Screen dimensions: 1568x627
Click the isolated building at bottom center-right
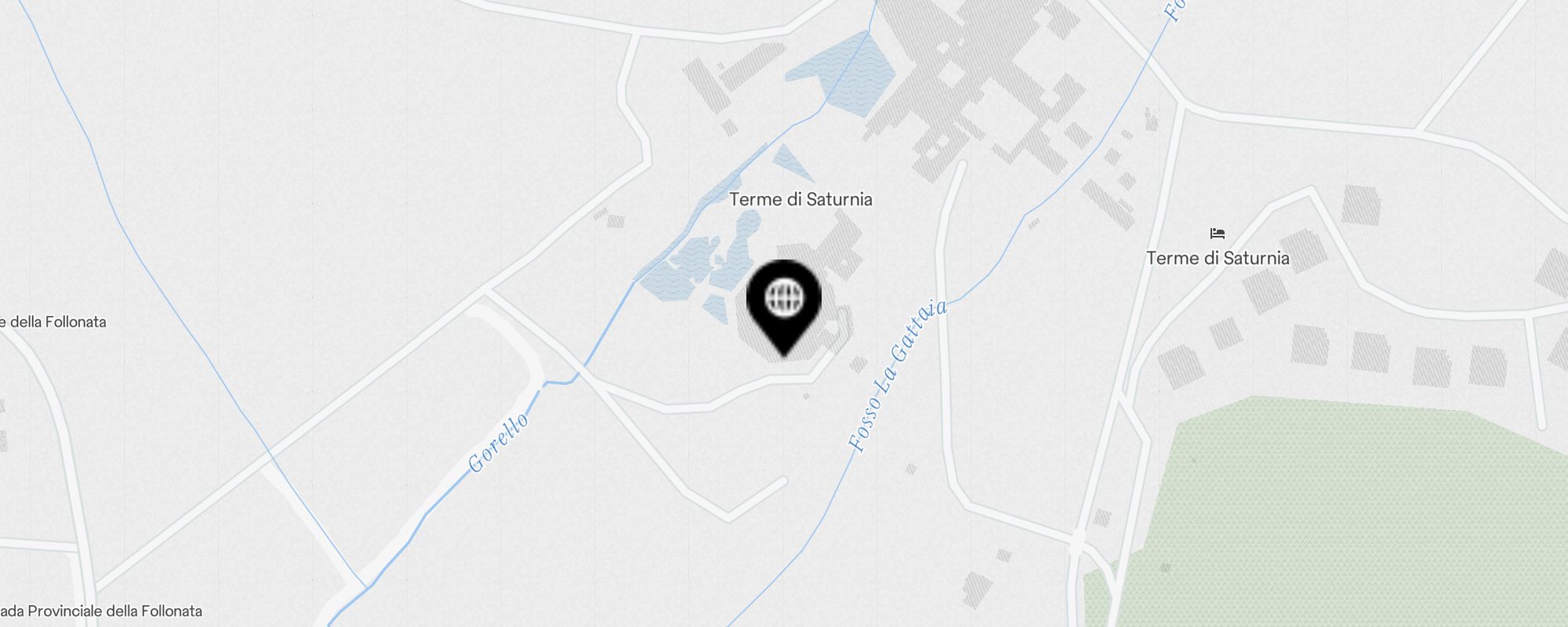(976, 590)
